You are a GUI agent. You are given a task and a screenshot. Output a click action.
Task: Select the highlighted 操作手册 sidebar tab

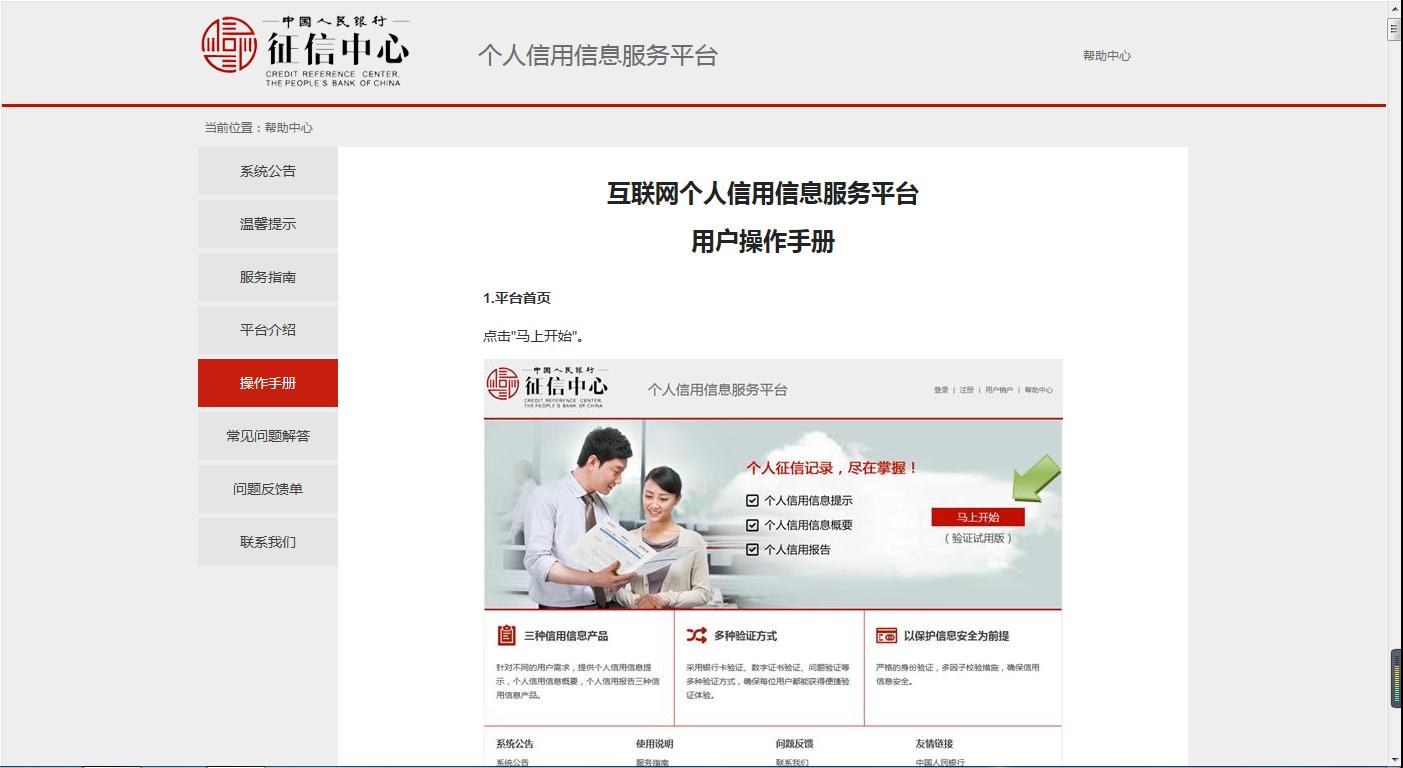click(268, 383)
